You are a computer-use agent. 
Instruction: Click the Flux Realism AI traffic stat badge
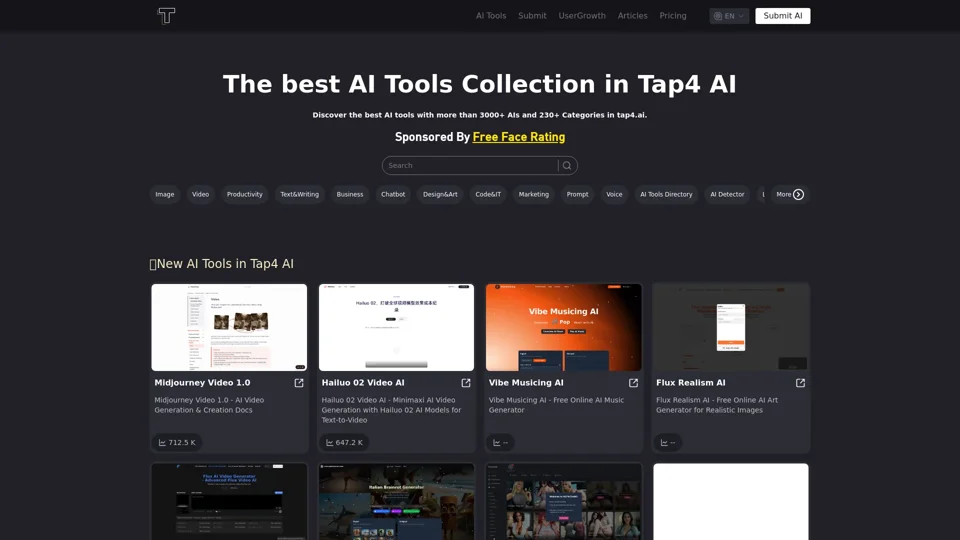click(x=668, y=443)
